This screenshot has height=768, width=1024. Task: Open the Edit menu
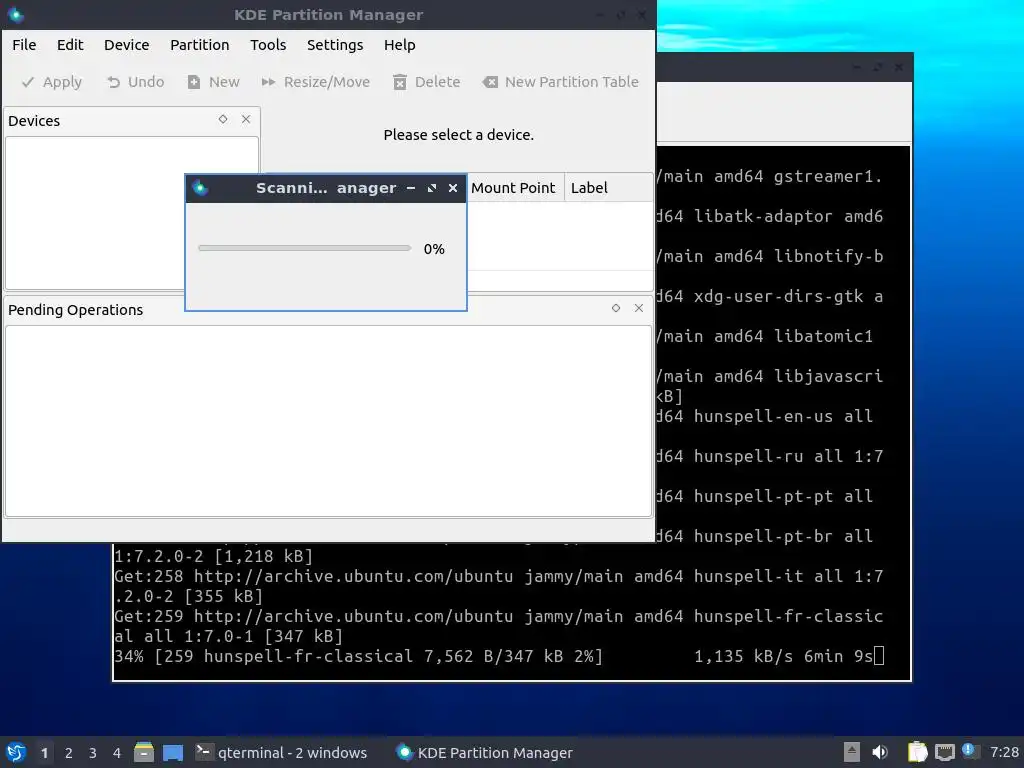tap(70, 45)
